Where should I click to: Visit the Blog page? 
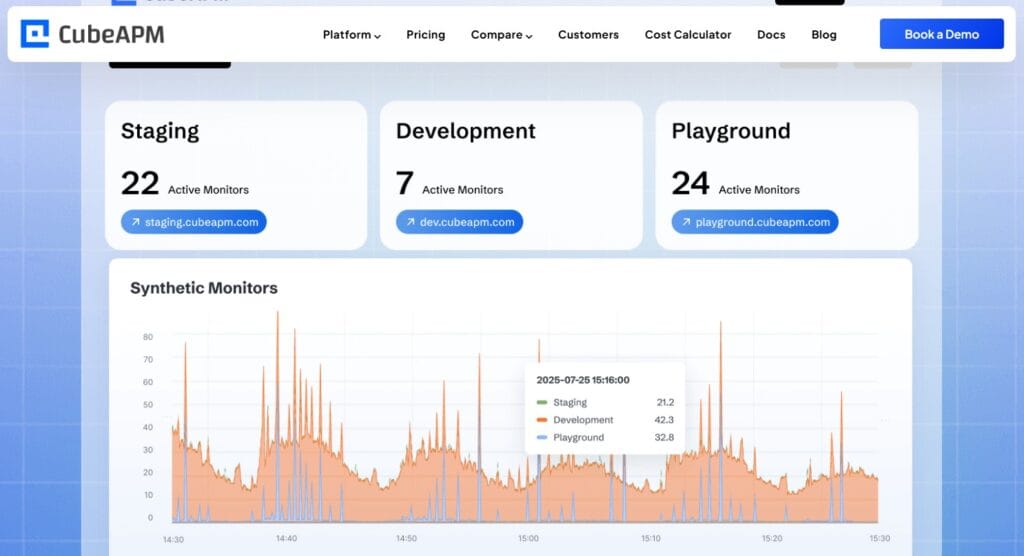[824, 35]
